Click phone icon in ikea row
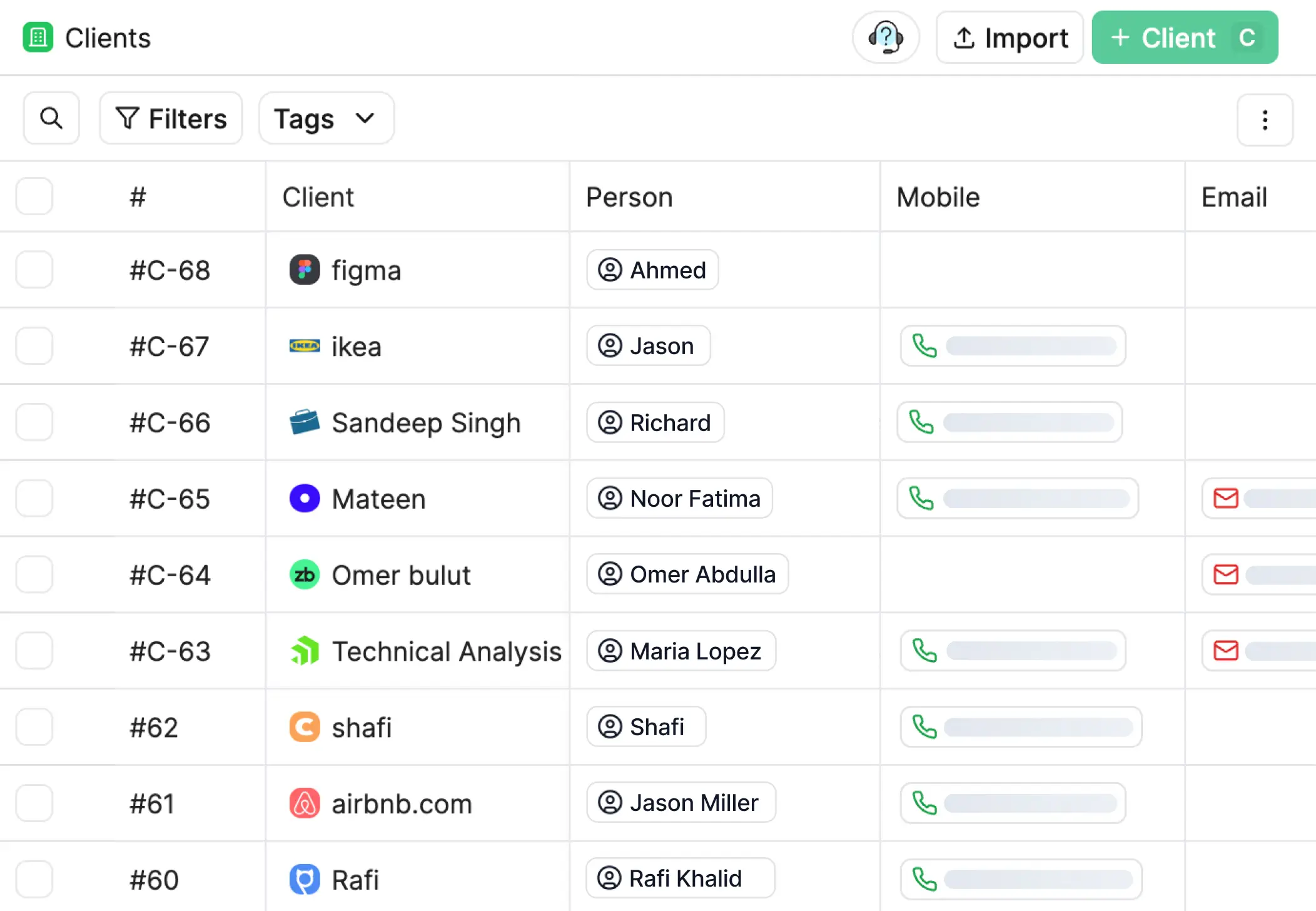The width and height of the screenshot is (1316, 911). 924,346
